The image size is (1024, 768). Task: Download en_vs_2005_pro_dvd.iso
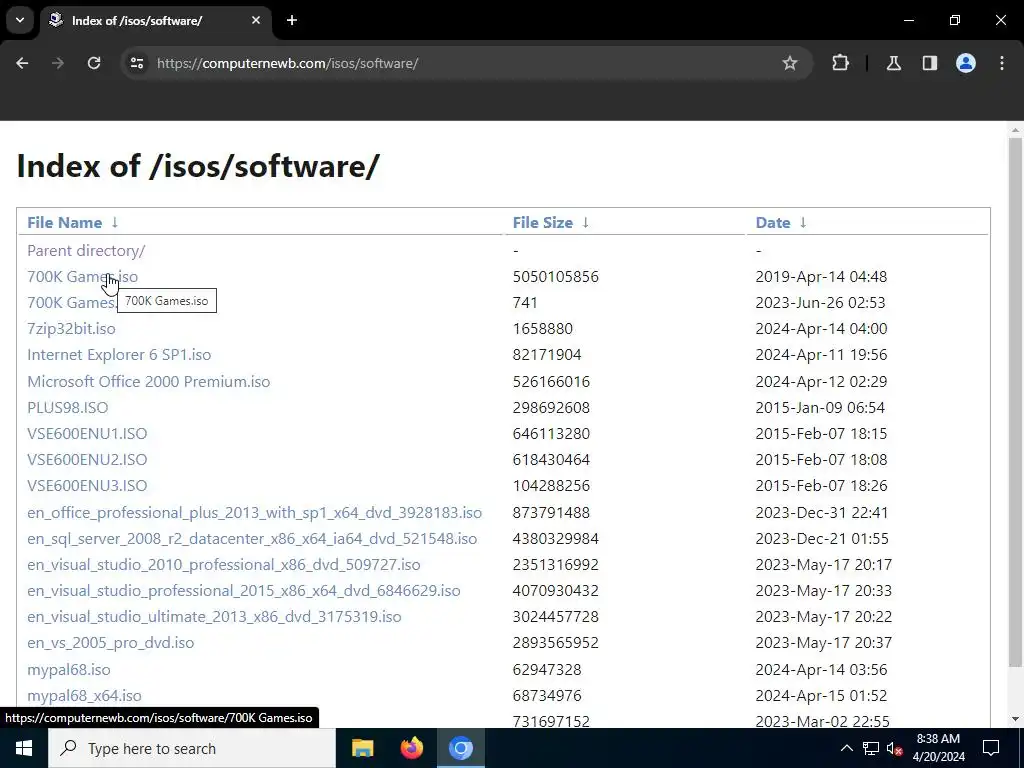tap(110, 644)
